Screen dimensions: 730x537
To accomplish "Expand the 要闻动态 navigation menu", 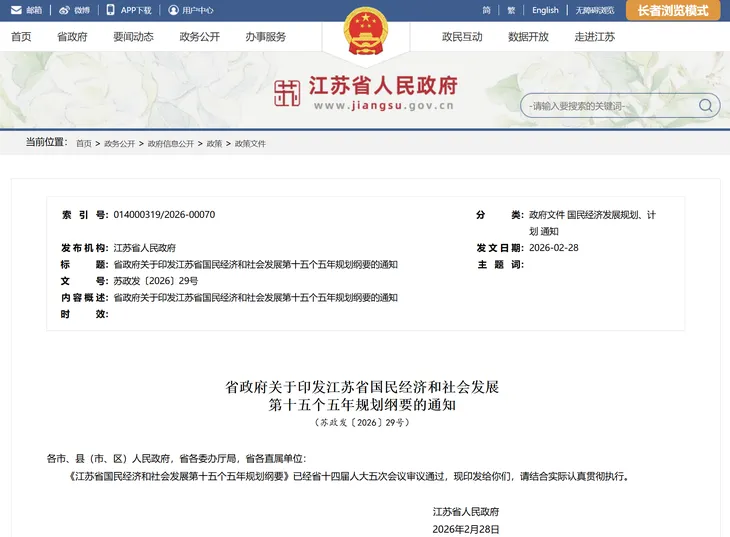I will click(133, 37).
